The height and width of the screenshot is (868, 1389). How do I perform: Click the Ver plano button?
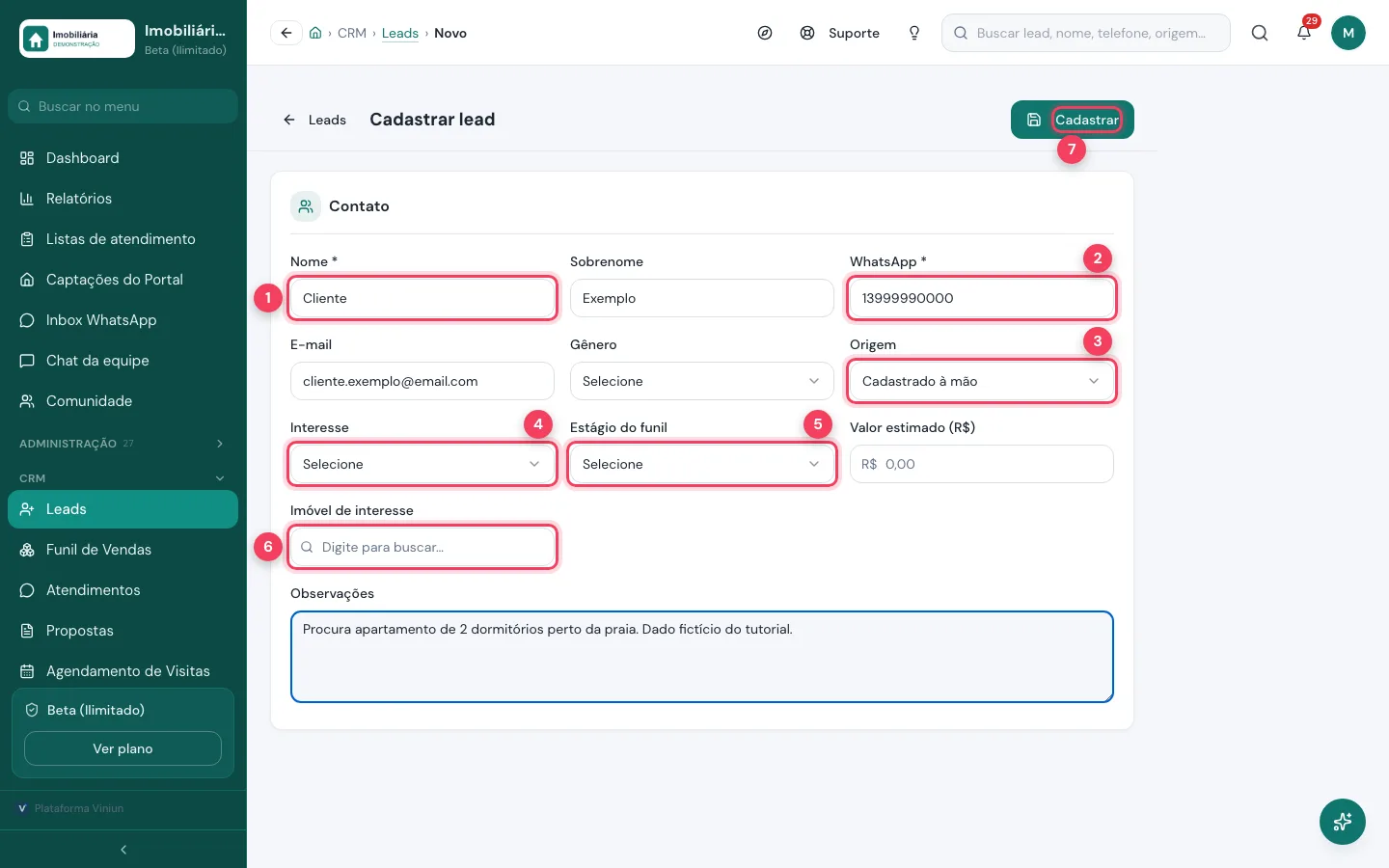click(x=123, y=748)
